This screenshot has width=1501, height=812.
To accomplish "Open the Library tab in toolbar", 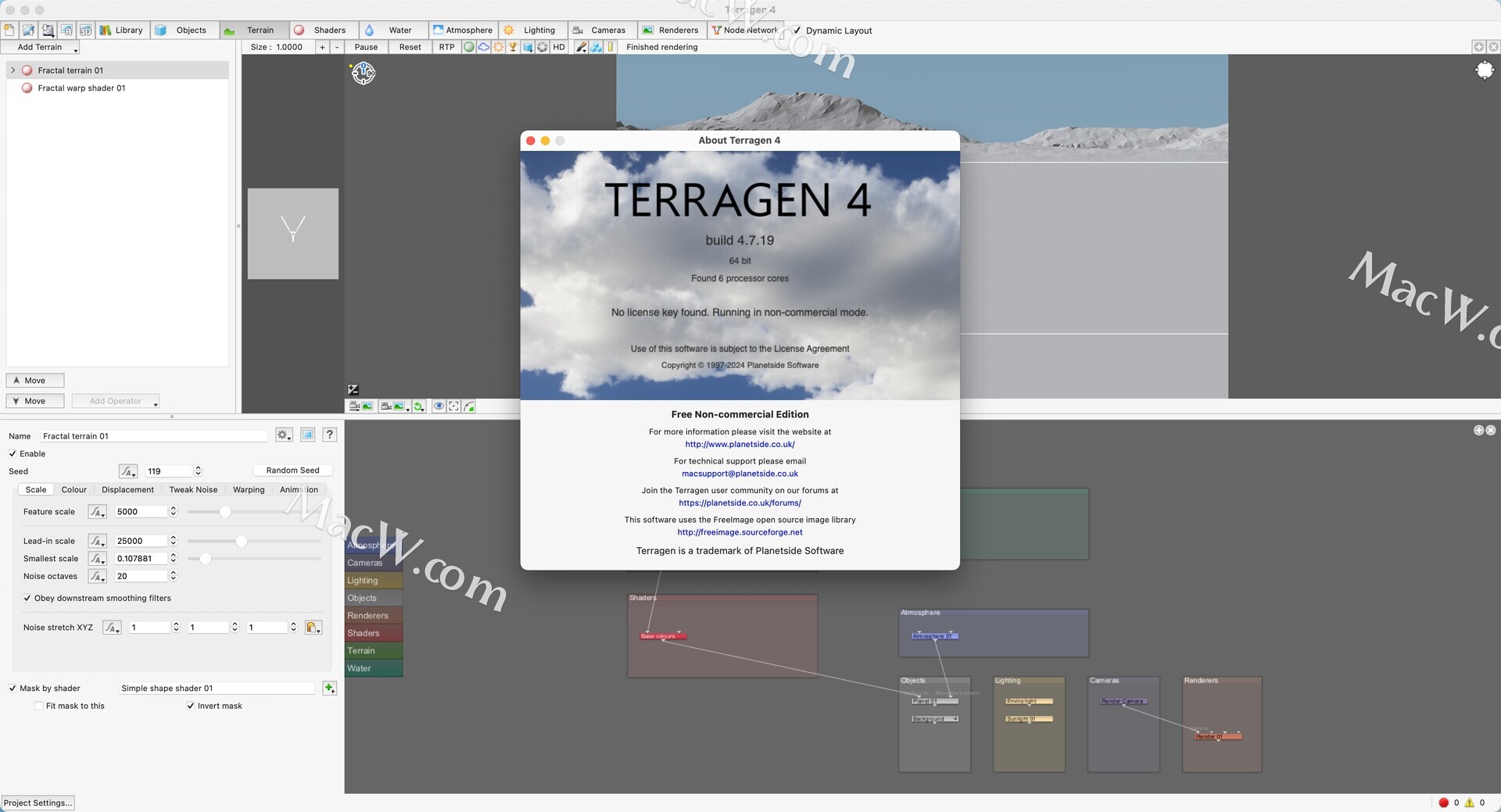I will 121,30.
